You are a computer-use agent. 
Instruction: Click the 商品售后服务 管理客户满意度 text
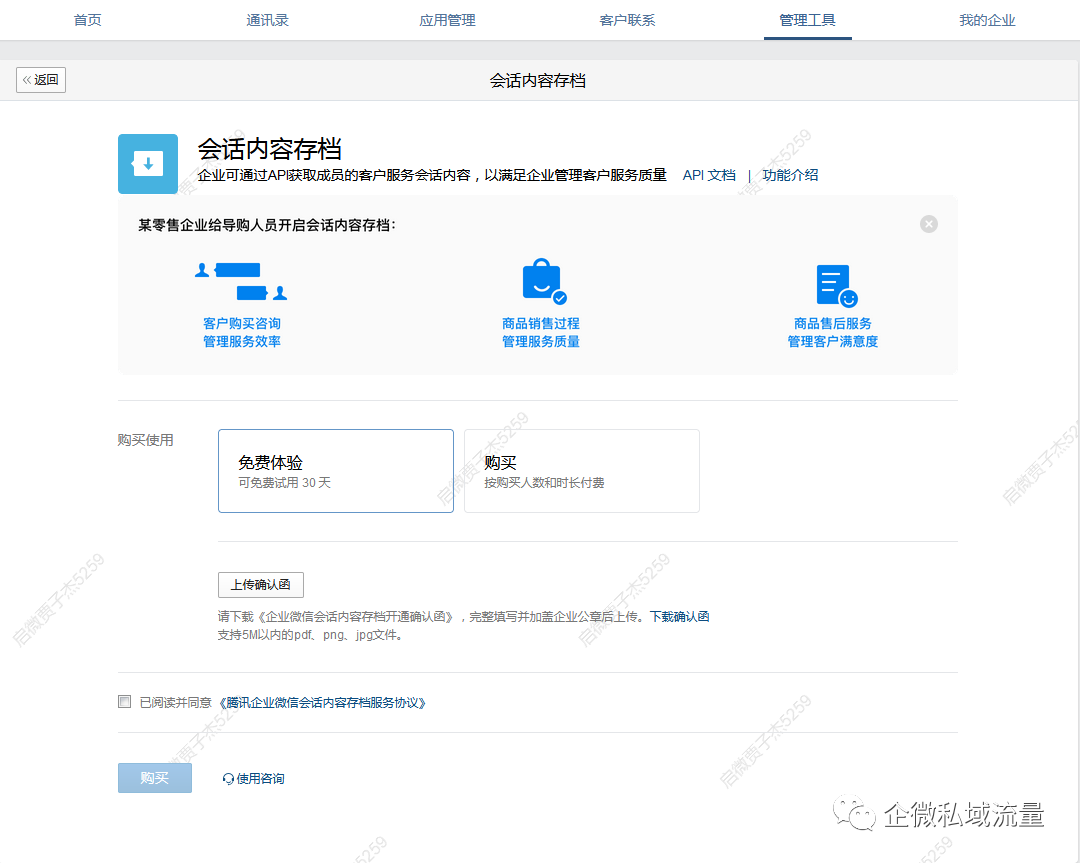pyautogui.click(x=833, y=332)
